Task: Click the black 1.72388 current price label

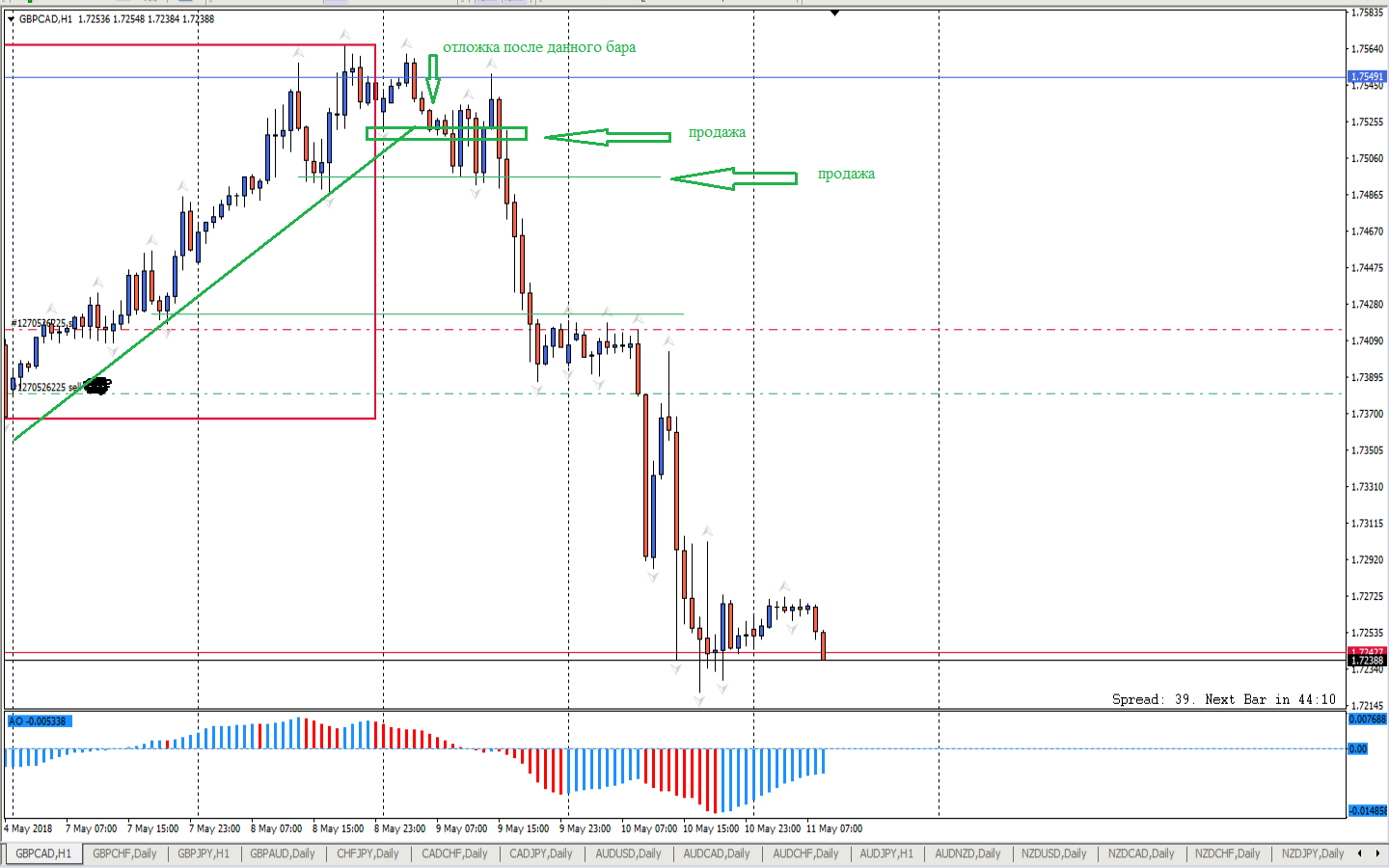Action: coord(1367,661)
